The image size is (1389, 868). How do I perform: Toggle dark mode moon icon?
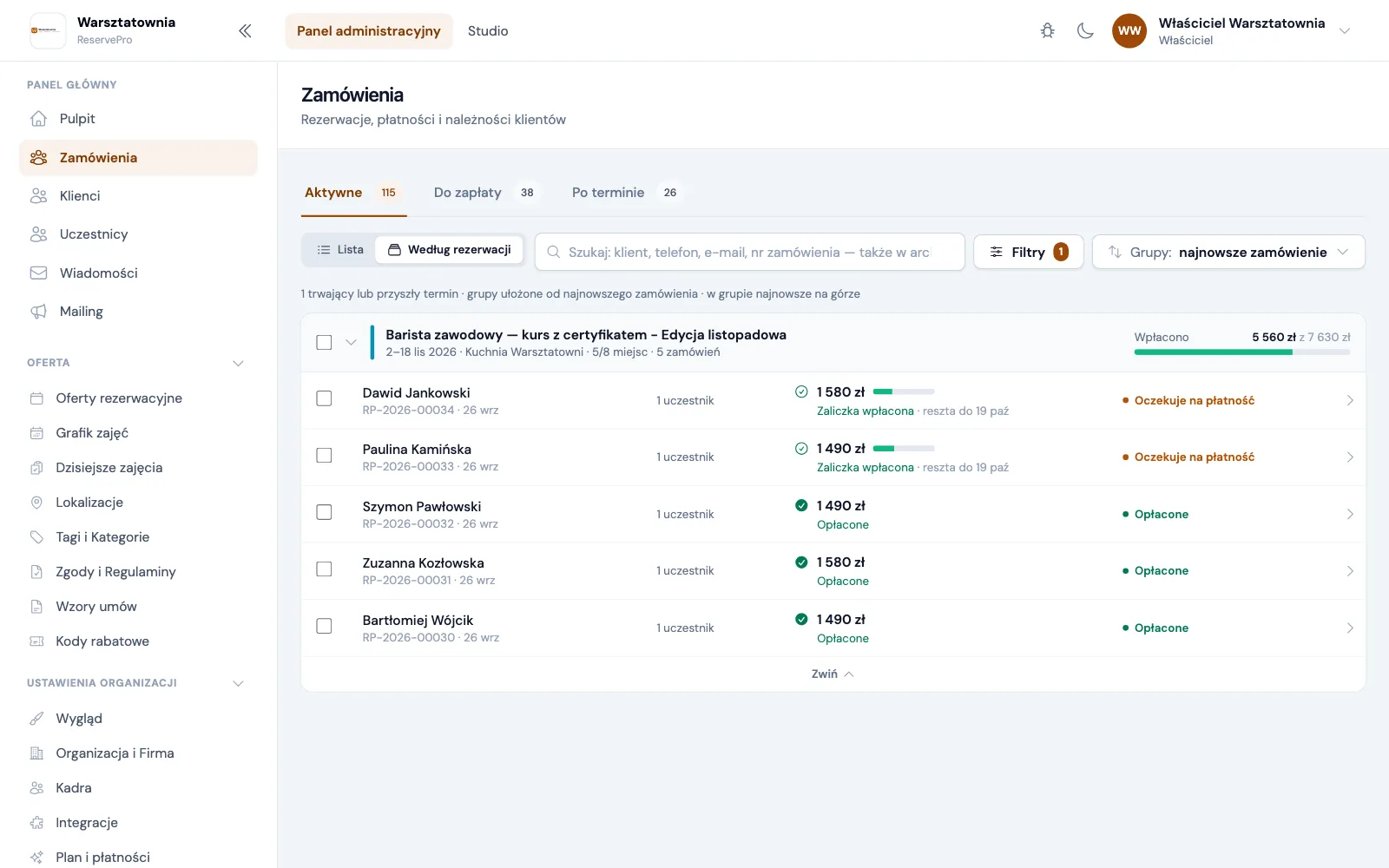(1085, 31)
